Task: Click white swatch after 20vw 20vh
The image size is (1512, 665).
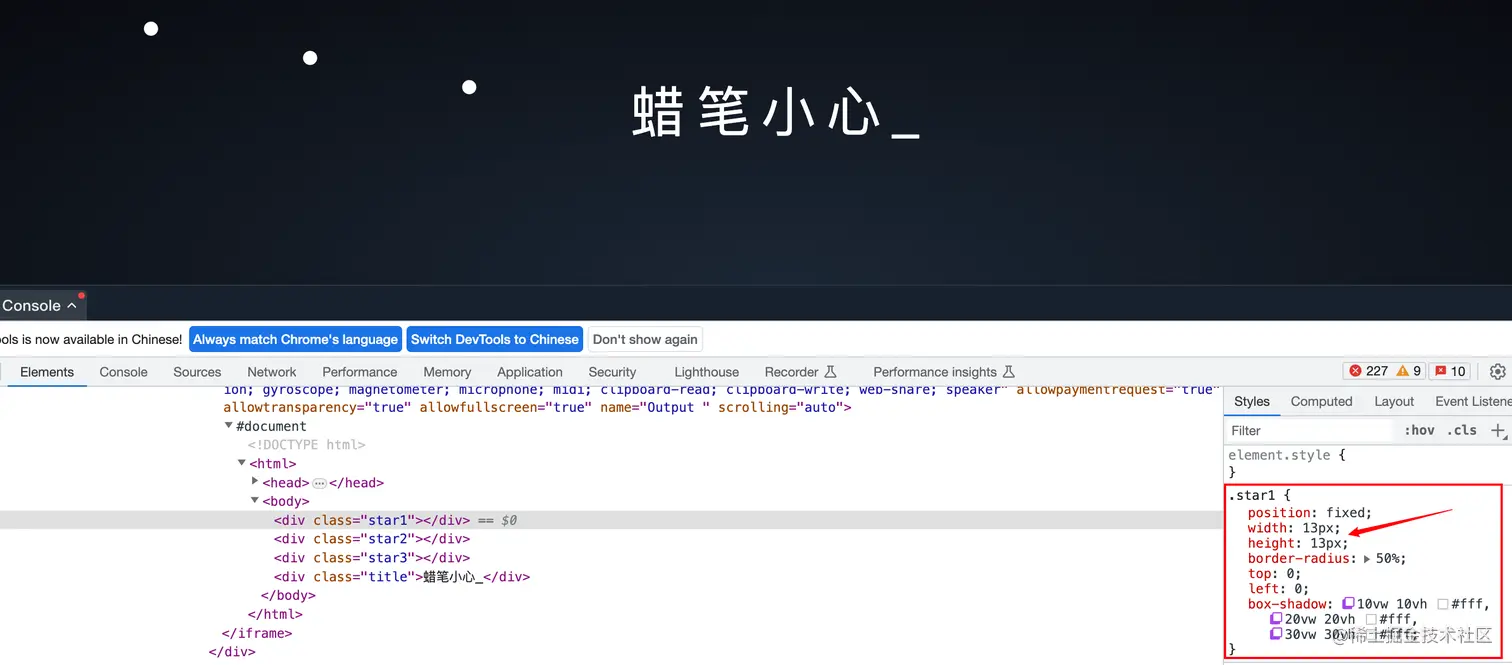Action: (x=1371, y=619)
